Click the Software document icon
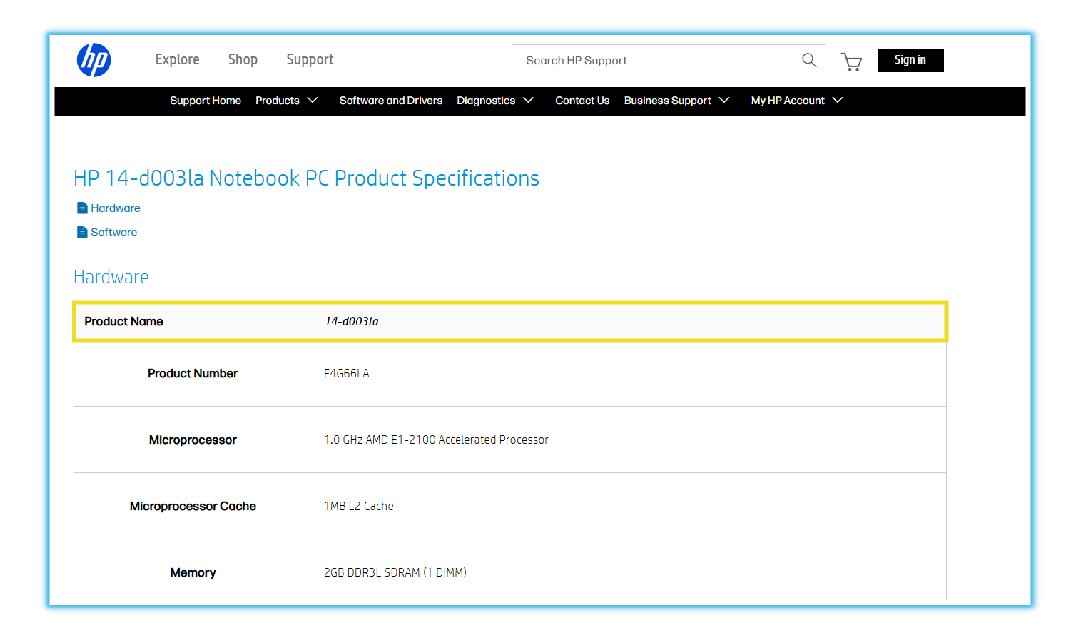 tap(82, 232)
